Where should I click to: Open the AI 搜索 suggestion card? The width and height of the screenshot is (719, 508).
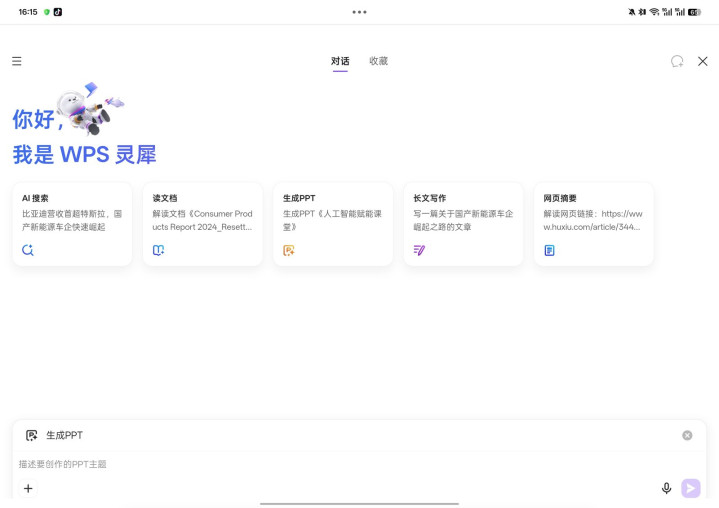pyautogui.click(x=72, y=223)
